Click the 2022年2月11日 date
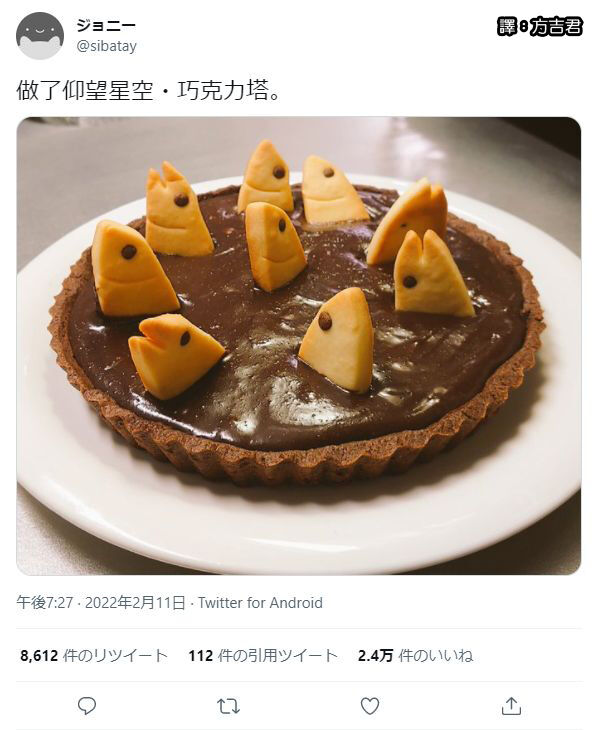The height and width of the screenshot is (730, 598). (x=136, y=602)
